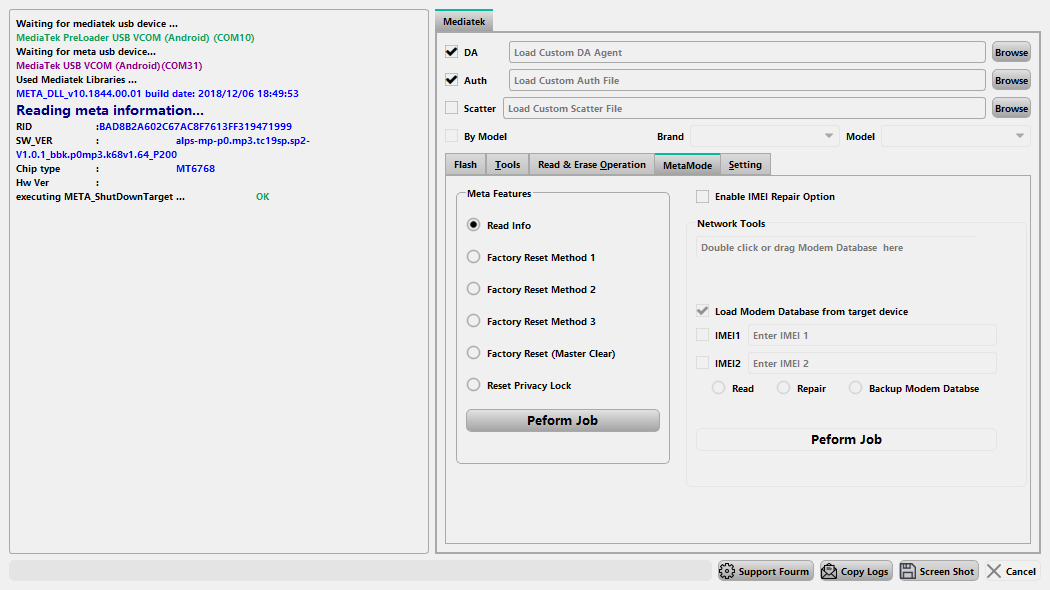Select Backup Modem Databse radio
This screenshot has height=590, width=1050.
[855, 388]
